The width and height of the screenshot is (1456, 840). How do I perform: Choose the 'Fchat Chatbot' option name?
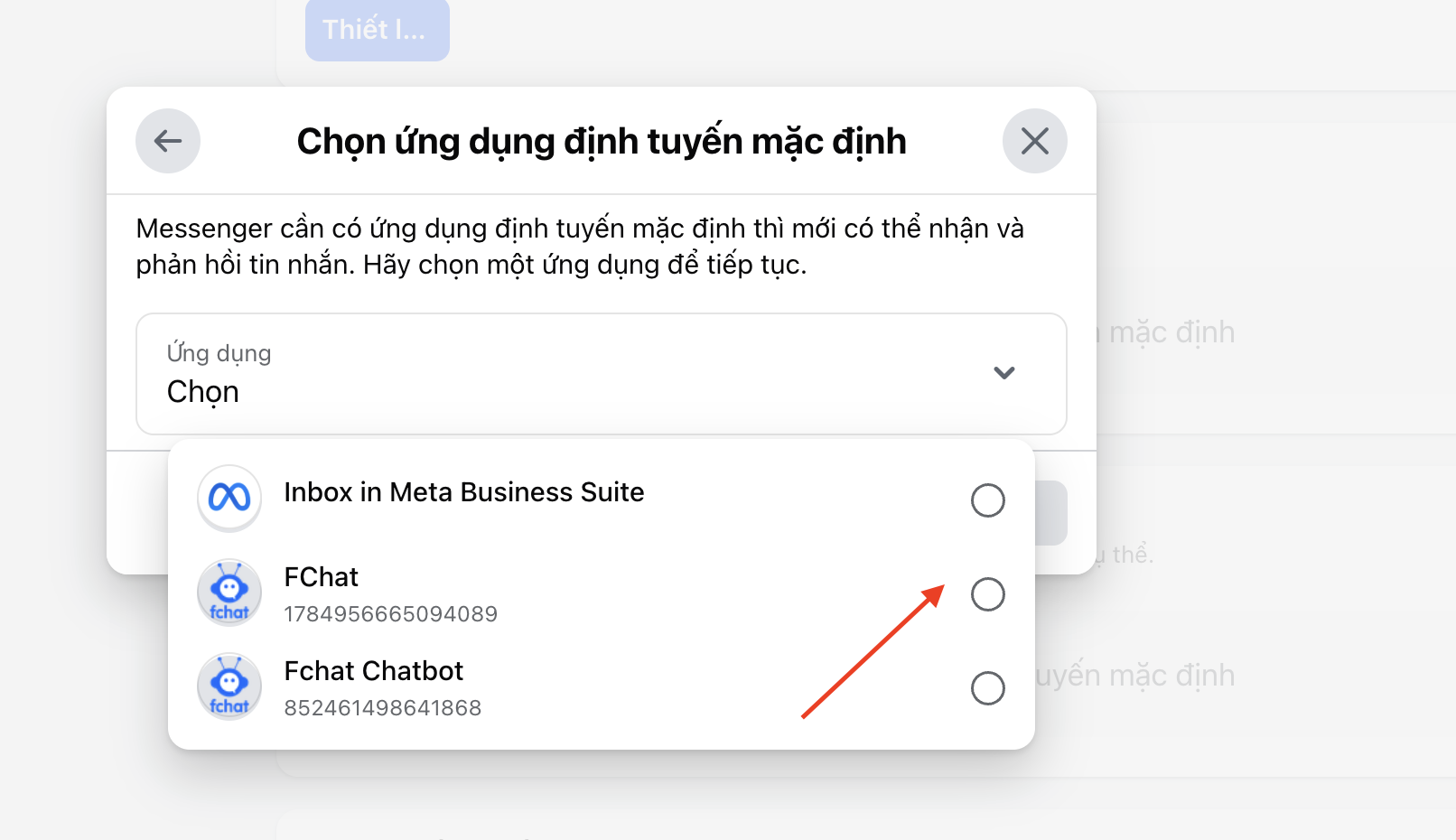point(373,671)
